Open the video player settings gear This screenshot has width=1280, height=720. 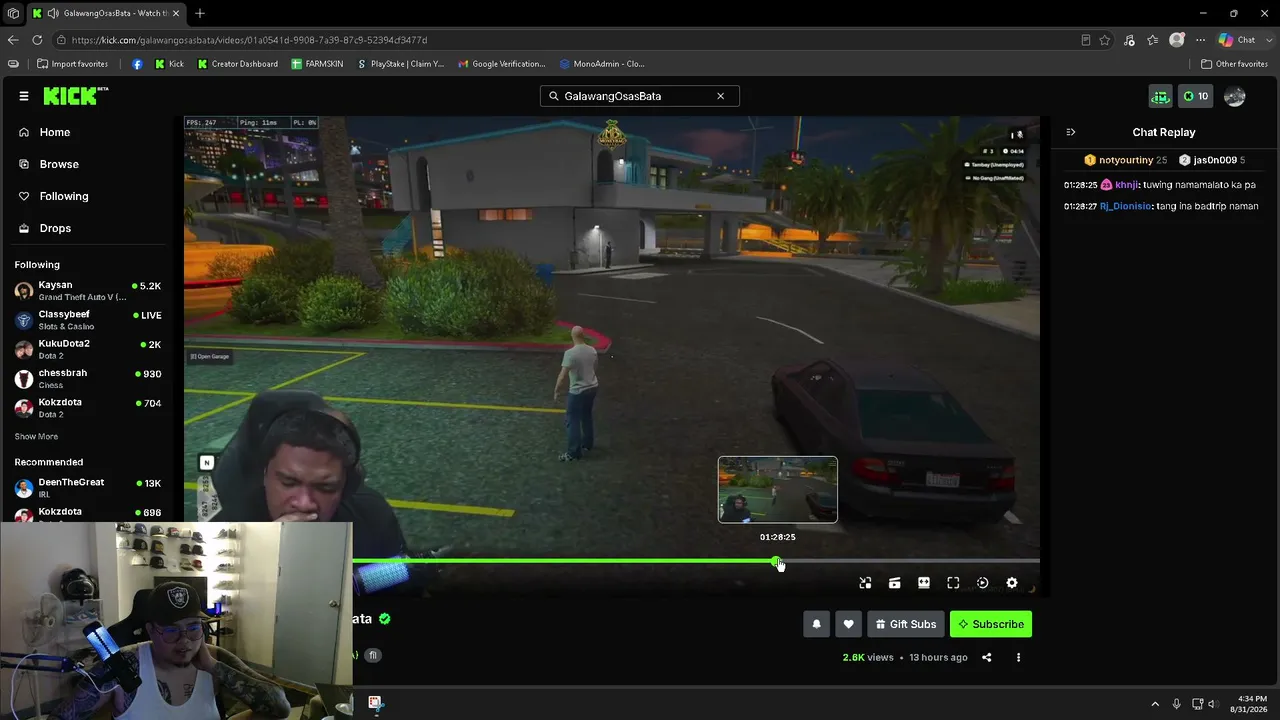(1012, 583)
